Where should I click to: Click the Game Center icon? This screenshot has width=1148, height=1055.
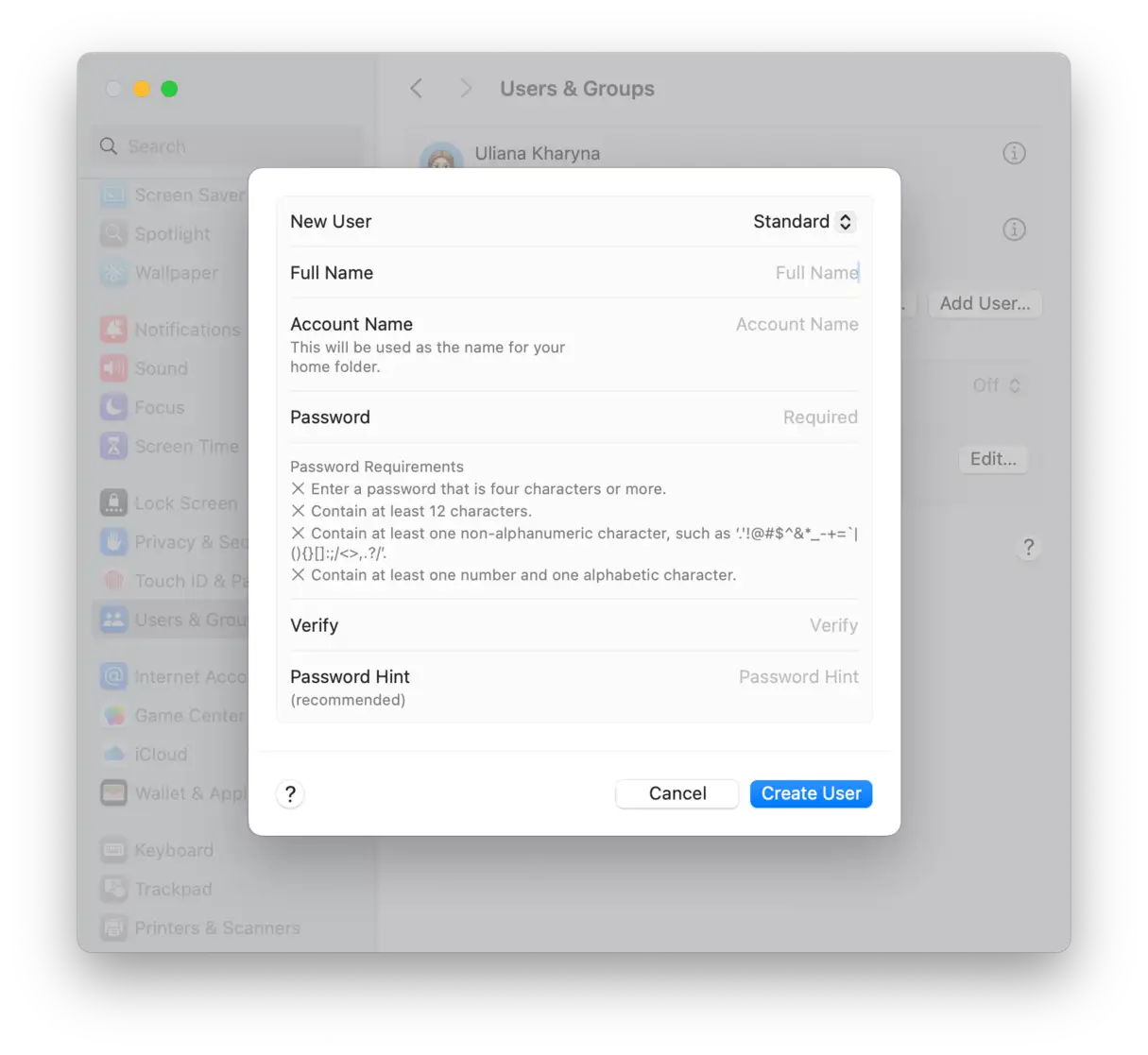pyautogui.click(x=114, y=716)
